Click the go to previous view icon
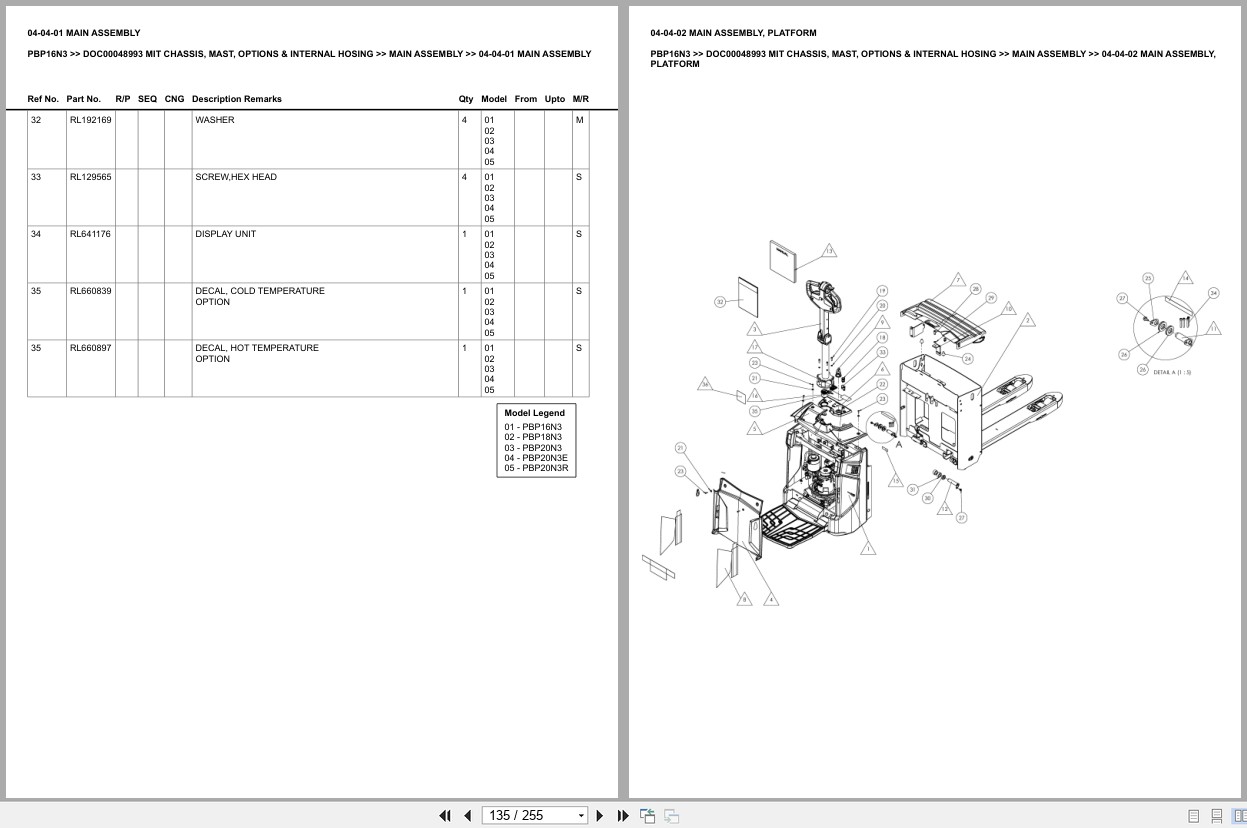 point(648,816)
